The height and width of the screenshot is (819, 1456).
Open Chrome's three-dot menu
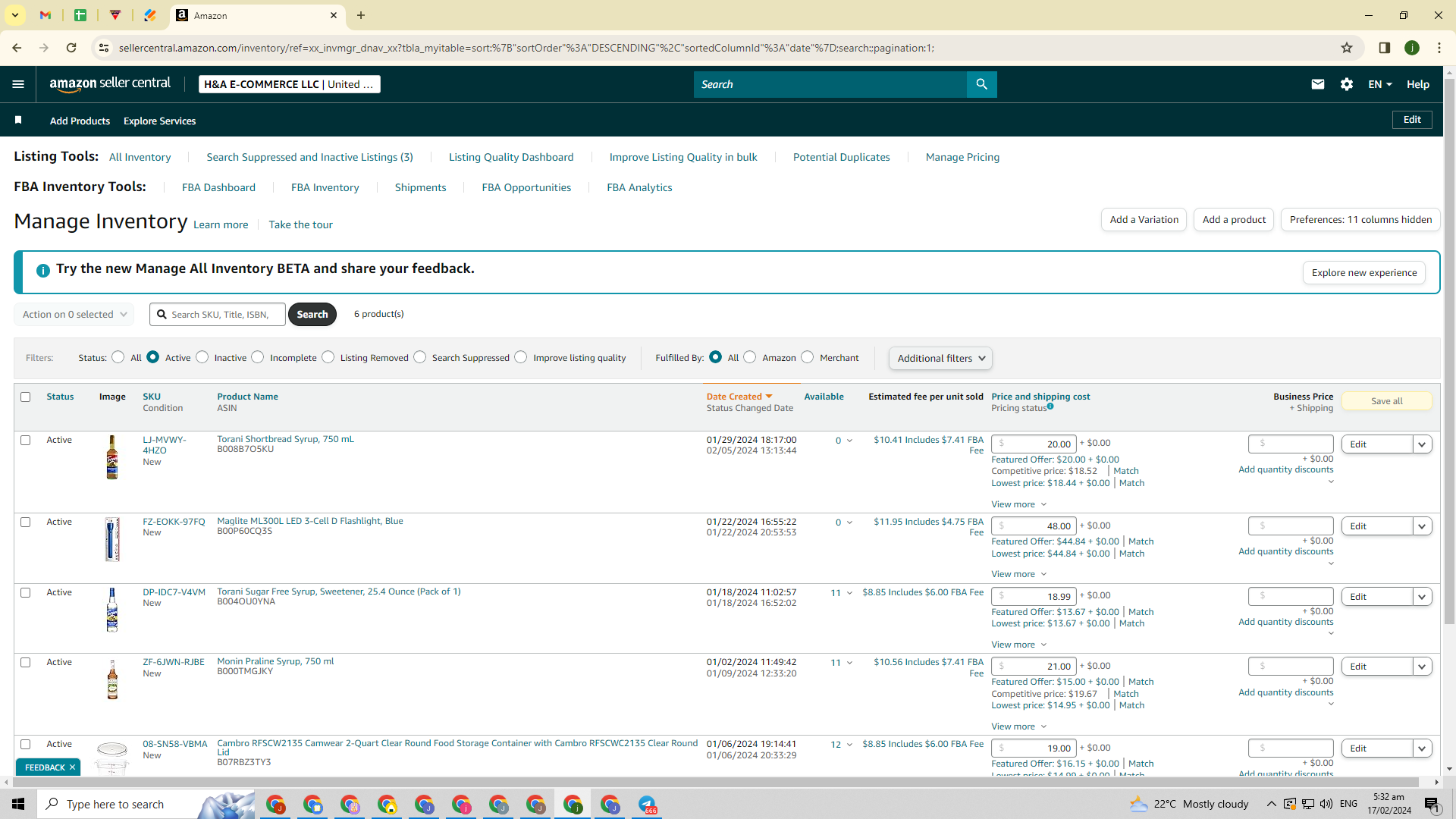tap(1439, 48)
